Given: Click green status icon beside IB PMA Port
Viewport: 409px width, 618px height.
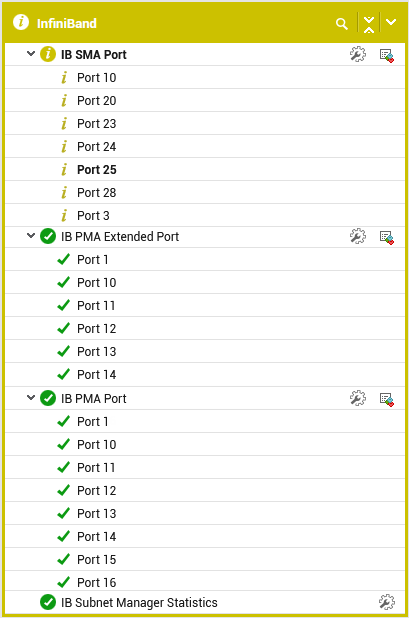Looking at the screenshot, I should coord(48,398).
